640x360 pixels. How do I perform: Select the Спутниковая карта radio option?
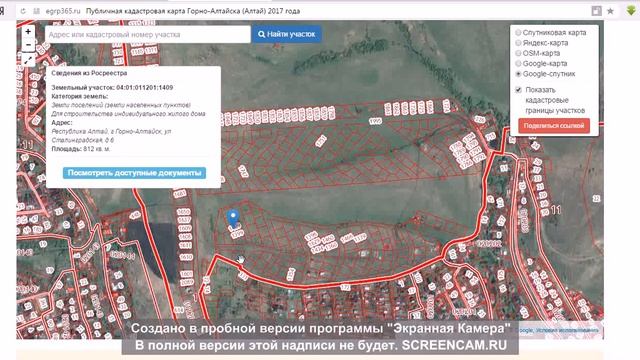coord(518,32)
